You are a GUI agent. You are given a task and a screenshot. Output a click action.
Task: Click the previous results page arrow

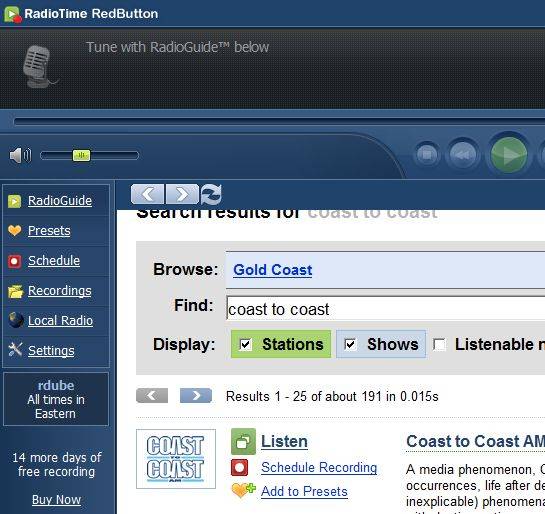152,395
